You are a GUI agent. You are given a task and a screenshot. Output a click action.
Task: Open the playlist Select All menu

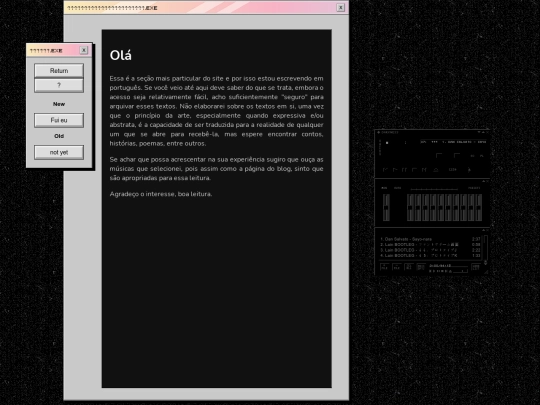point(409,267)
